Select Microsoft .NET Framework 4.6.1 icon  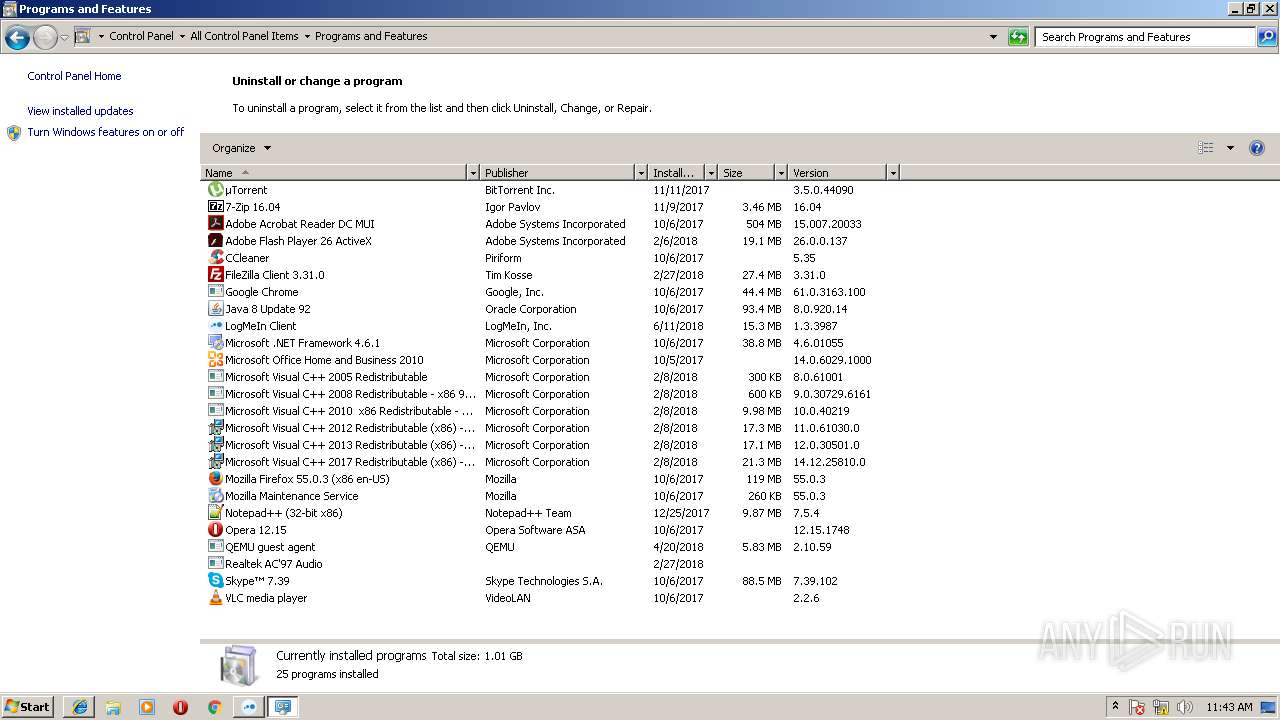click(x=215, y=343)
